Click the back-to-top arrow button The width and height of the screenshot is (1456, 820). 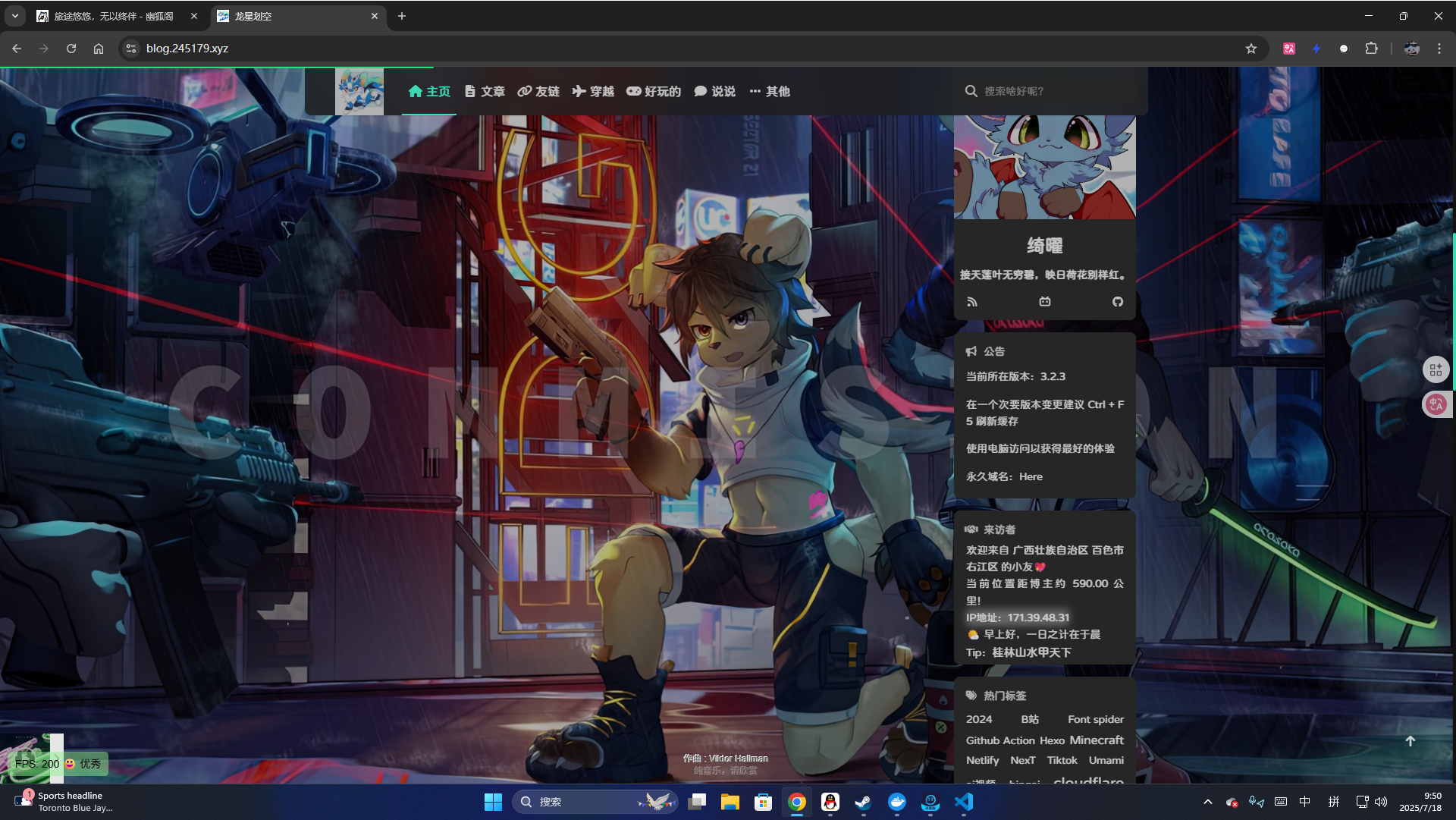click(x=1410, y=741)
